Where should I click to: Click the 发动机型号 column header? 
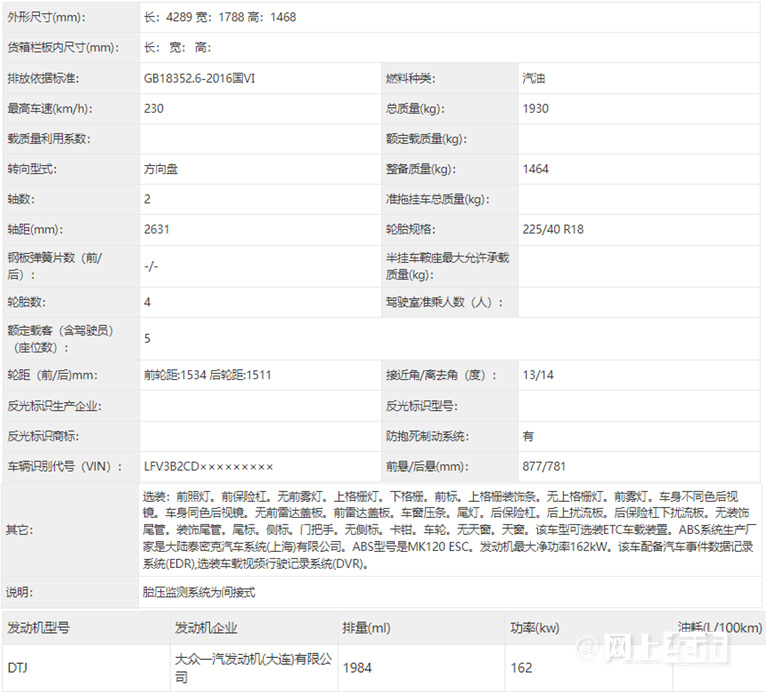coord(38,628)
